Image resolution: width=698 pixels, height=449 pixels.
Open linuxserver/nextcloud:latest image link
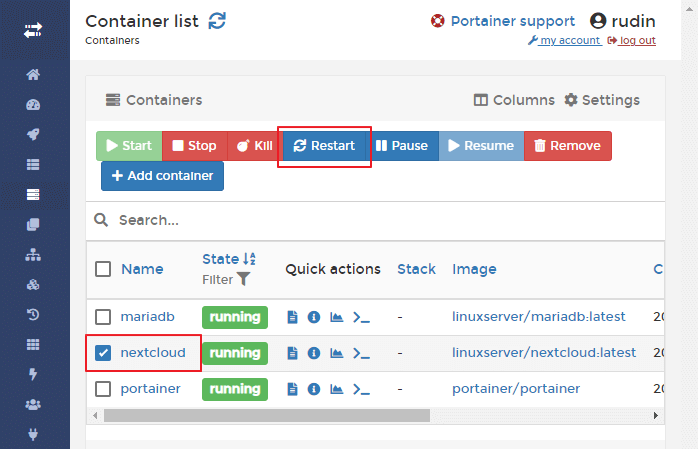pyautogui.click(x=544, y=353)
